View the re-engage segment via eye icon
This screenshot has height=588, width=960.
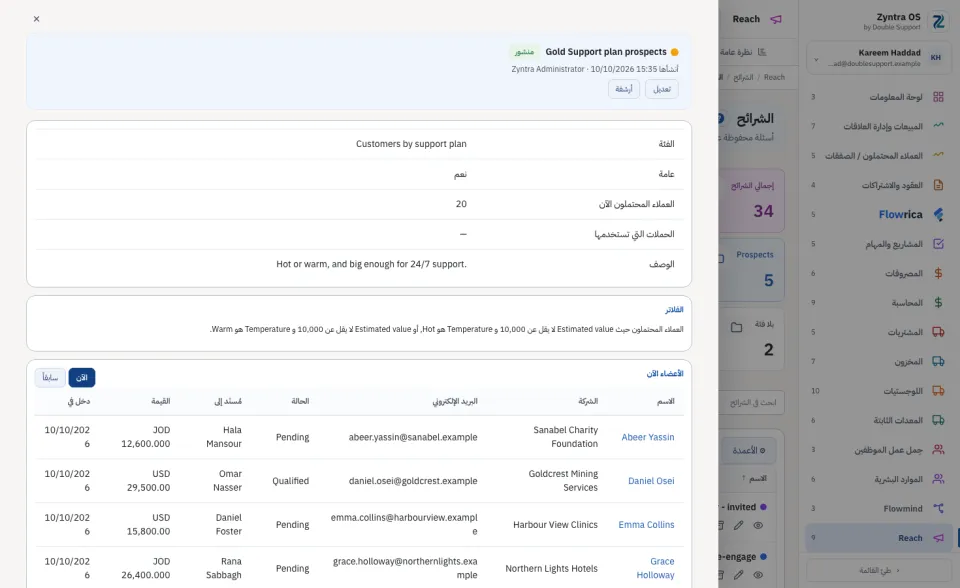758,575
